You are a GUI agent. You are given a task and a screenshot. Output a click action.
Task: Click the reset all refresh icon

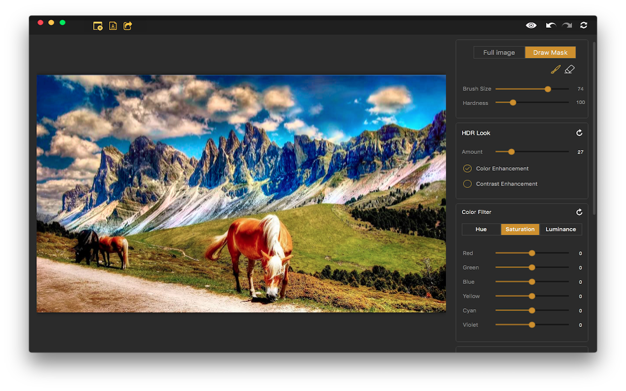[x=584, y=26]
